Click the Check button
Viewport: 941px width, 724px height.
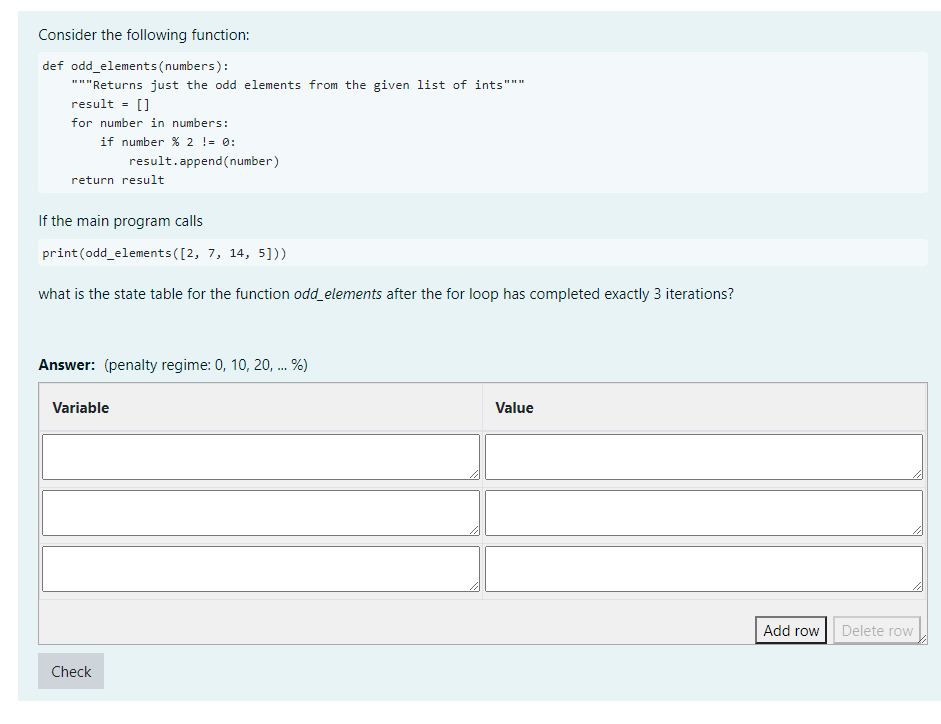(70, 671)
